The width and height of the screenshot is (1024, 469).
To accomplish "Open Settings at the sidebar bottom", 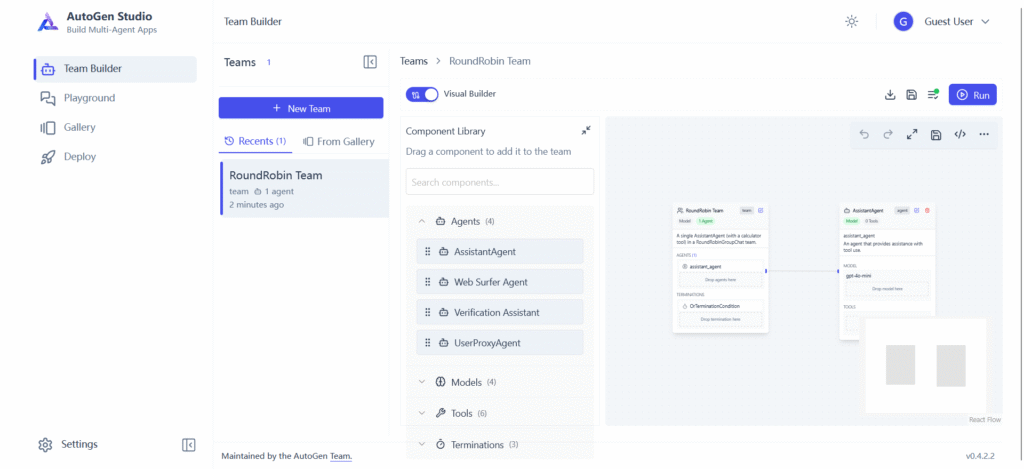I will click(68, 444).
